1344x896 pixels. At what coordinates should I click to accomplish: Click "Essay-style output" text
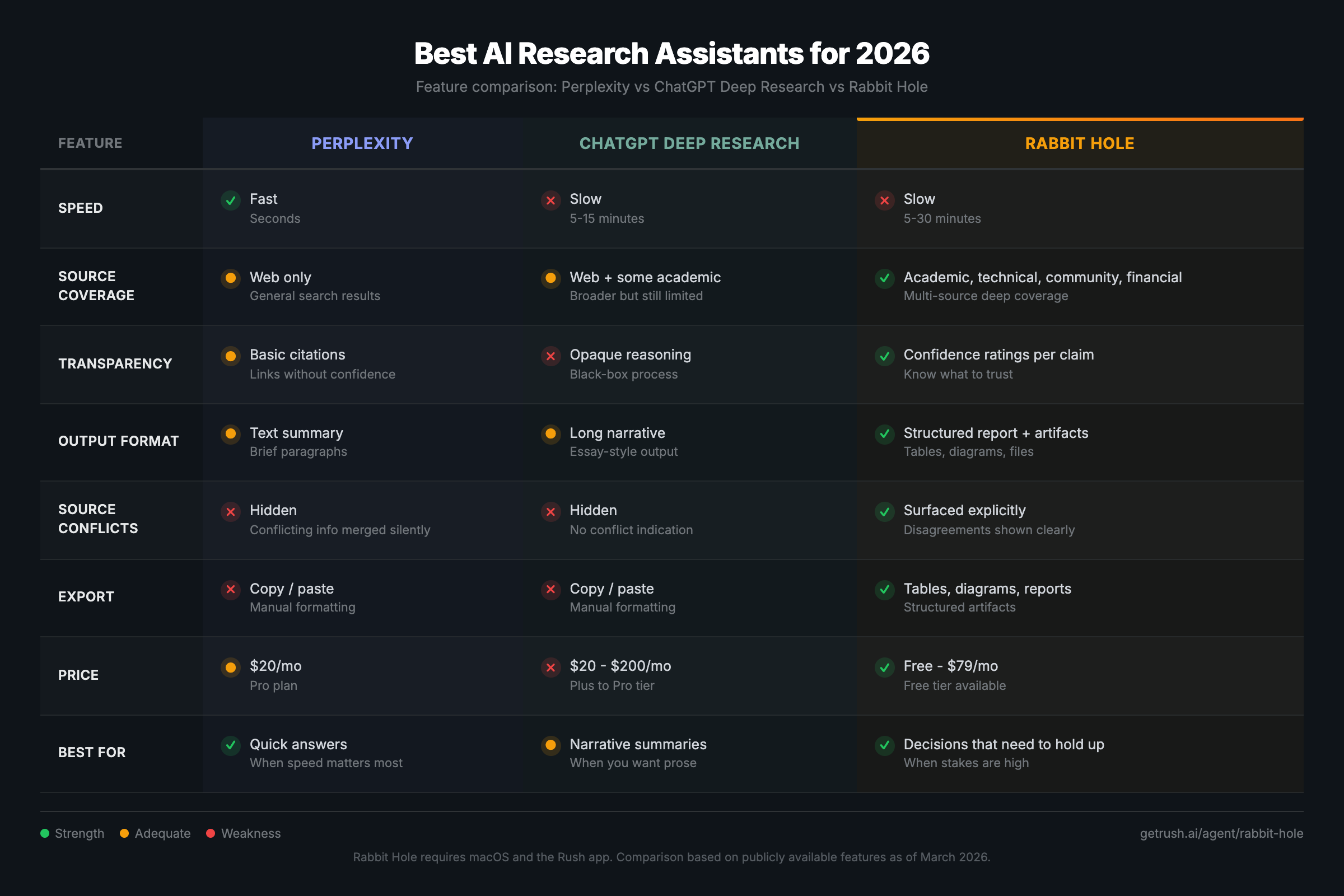tap(623, 451)
